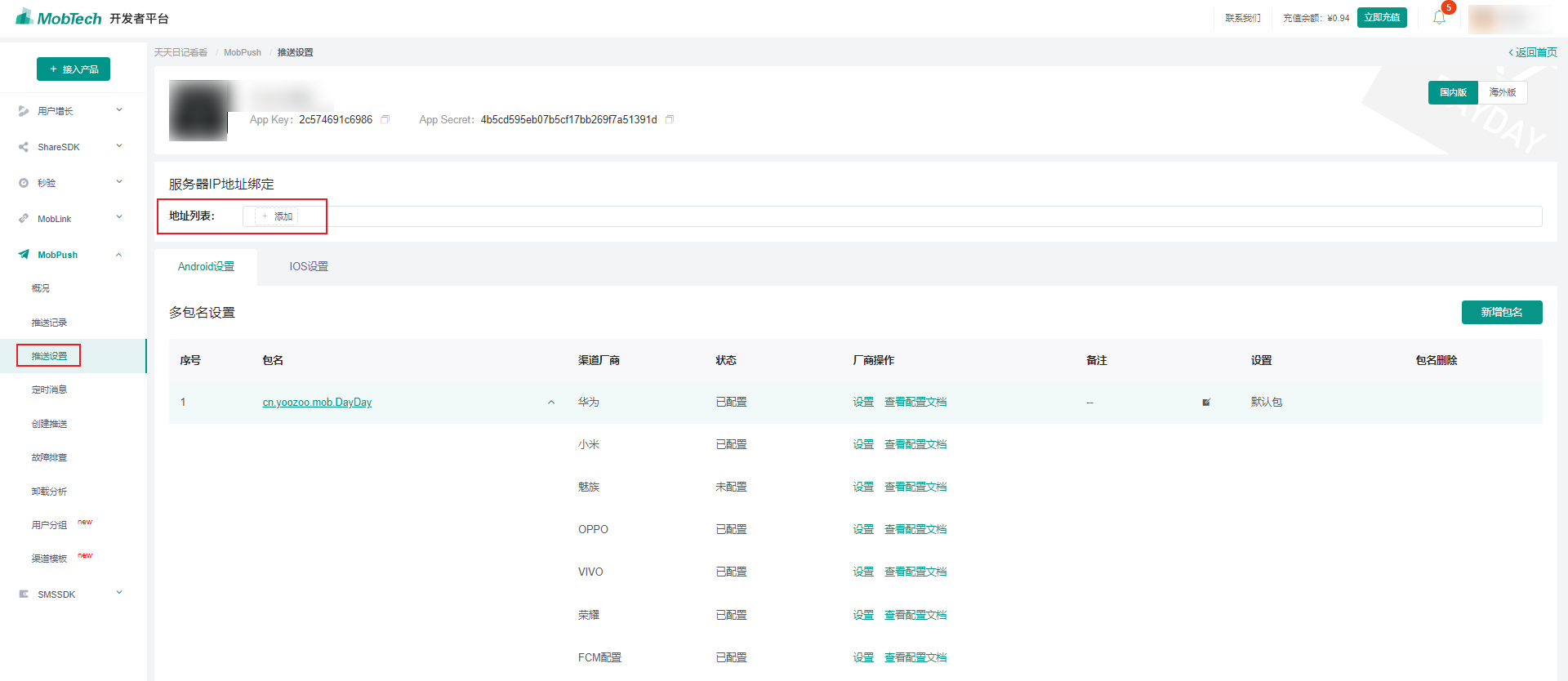
Task: Select the IOS设置 tab
Action: tap(309, 266)
